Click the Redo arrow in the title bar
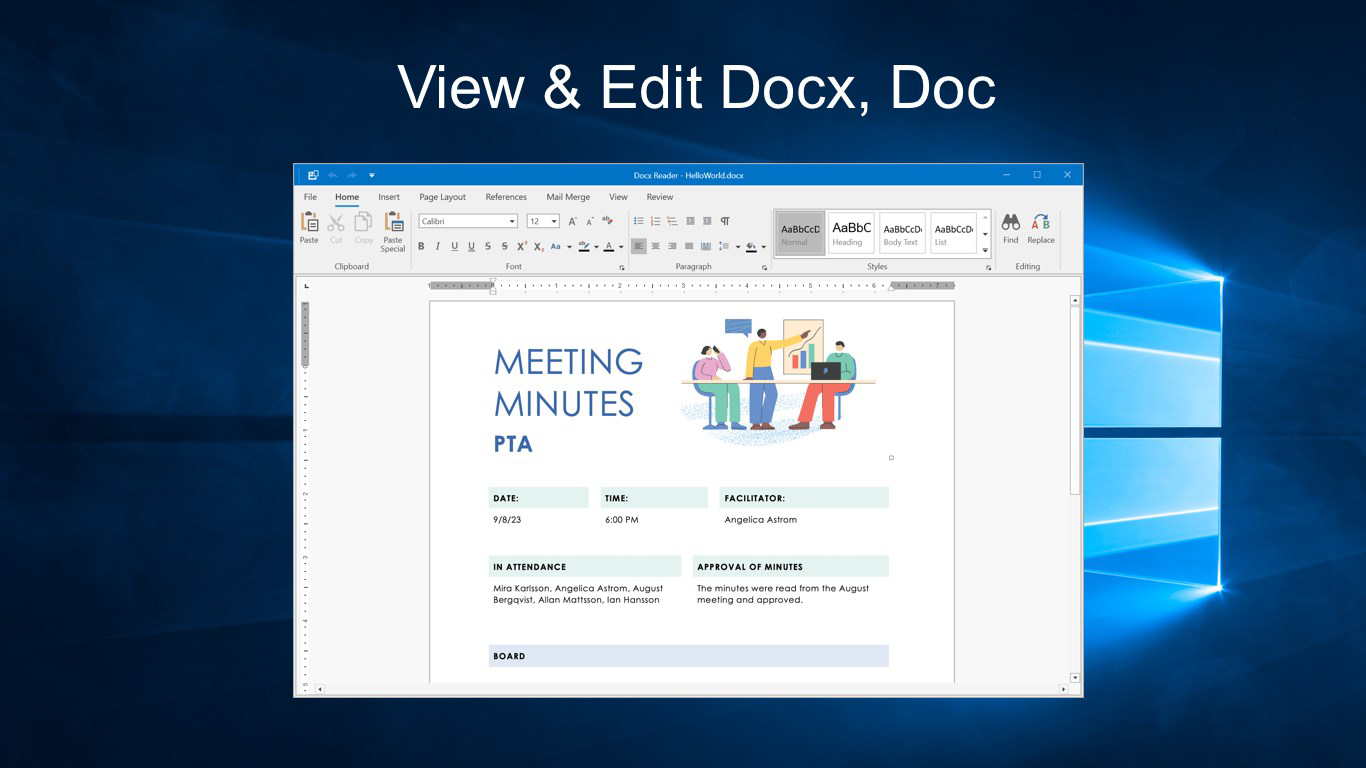 (352, 175)
